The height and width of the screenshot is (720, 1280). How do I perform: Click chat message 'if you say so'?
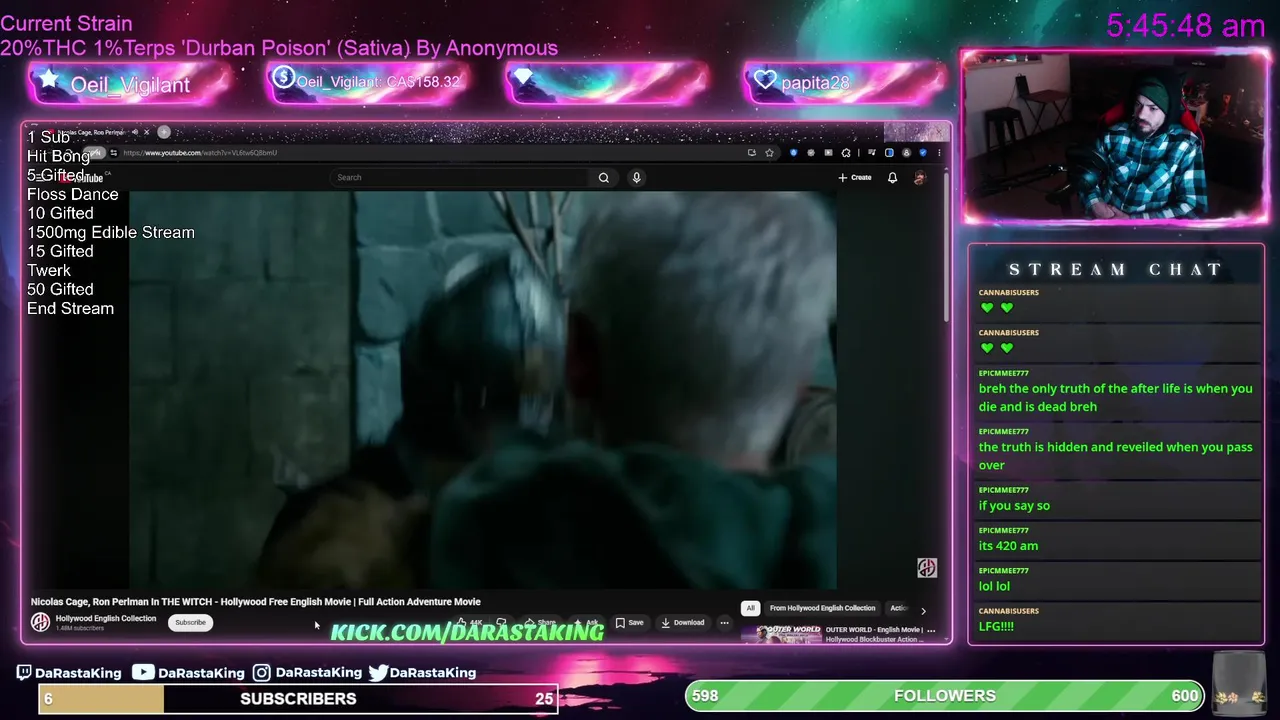[x=1014, y=506]
